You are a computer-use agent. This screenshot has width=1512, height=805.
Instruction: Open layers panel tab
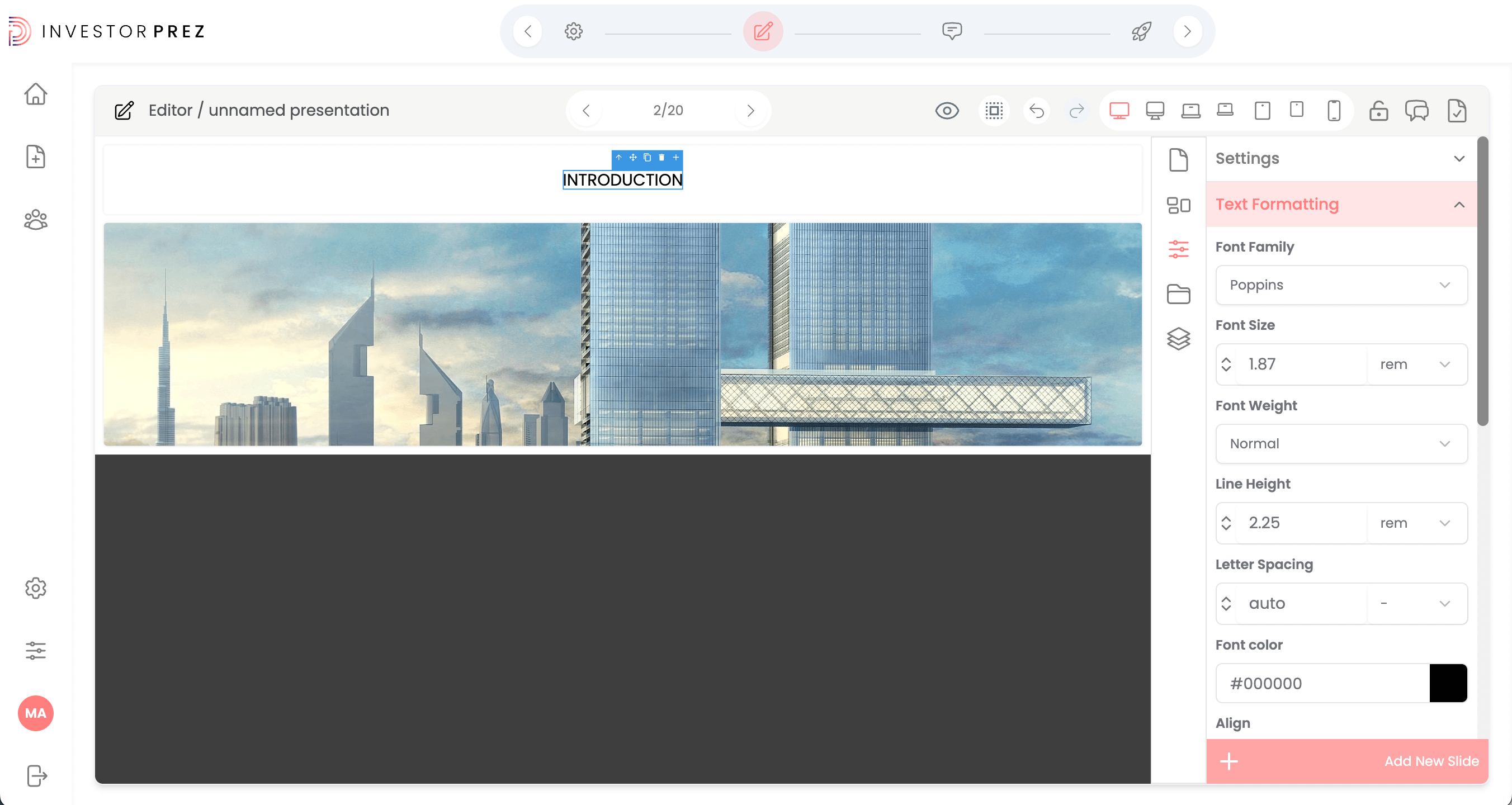(x=1178, y=339)
